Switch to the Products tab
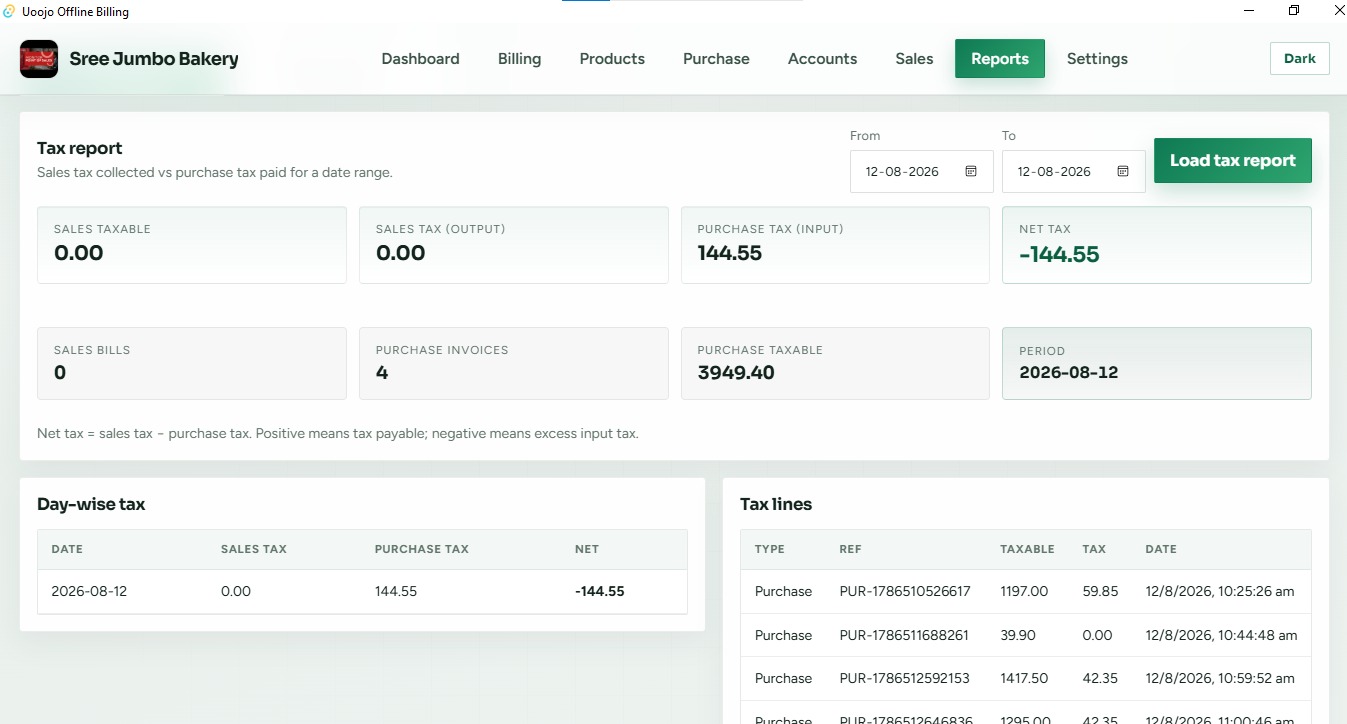Image resolution: width=1347 pixels, height=724 pixels. point(612,59)
